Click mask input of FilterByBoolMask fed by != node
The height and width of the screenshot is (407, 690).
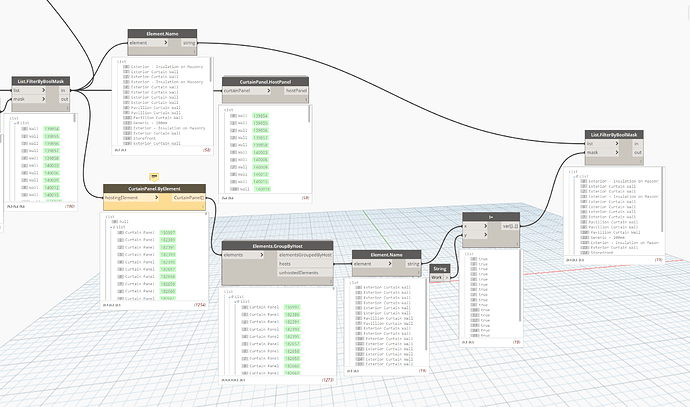click(602, 152)
